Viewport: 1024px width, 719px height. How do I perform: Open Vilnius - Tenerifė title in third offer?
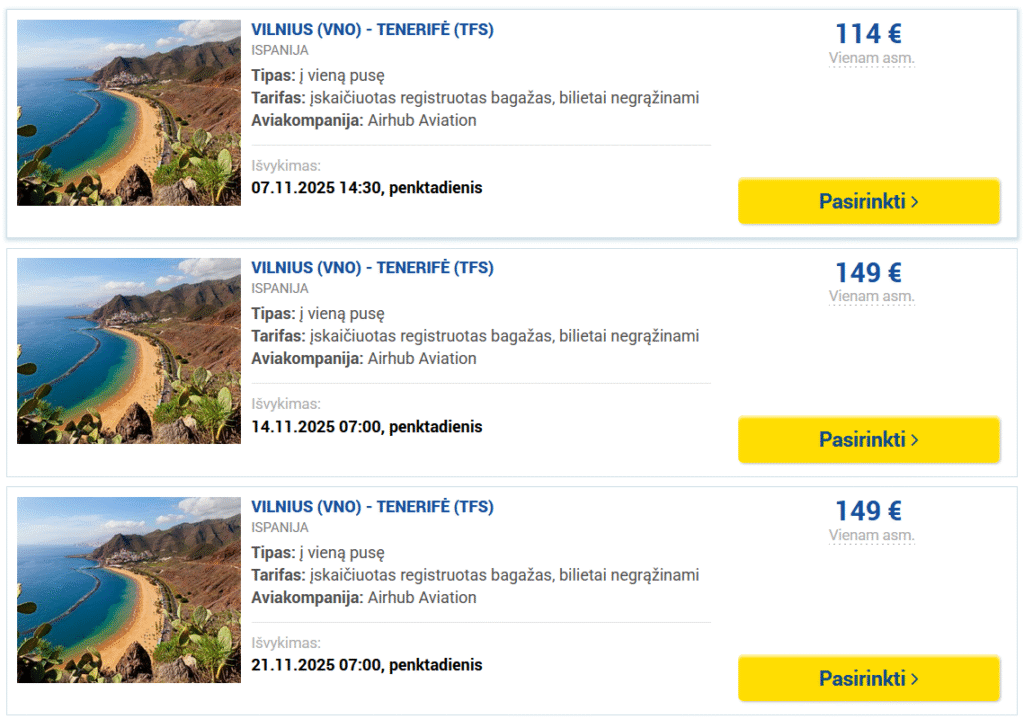click(x=372, y=507)
